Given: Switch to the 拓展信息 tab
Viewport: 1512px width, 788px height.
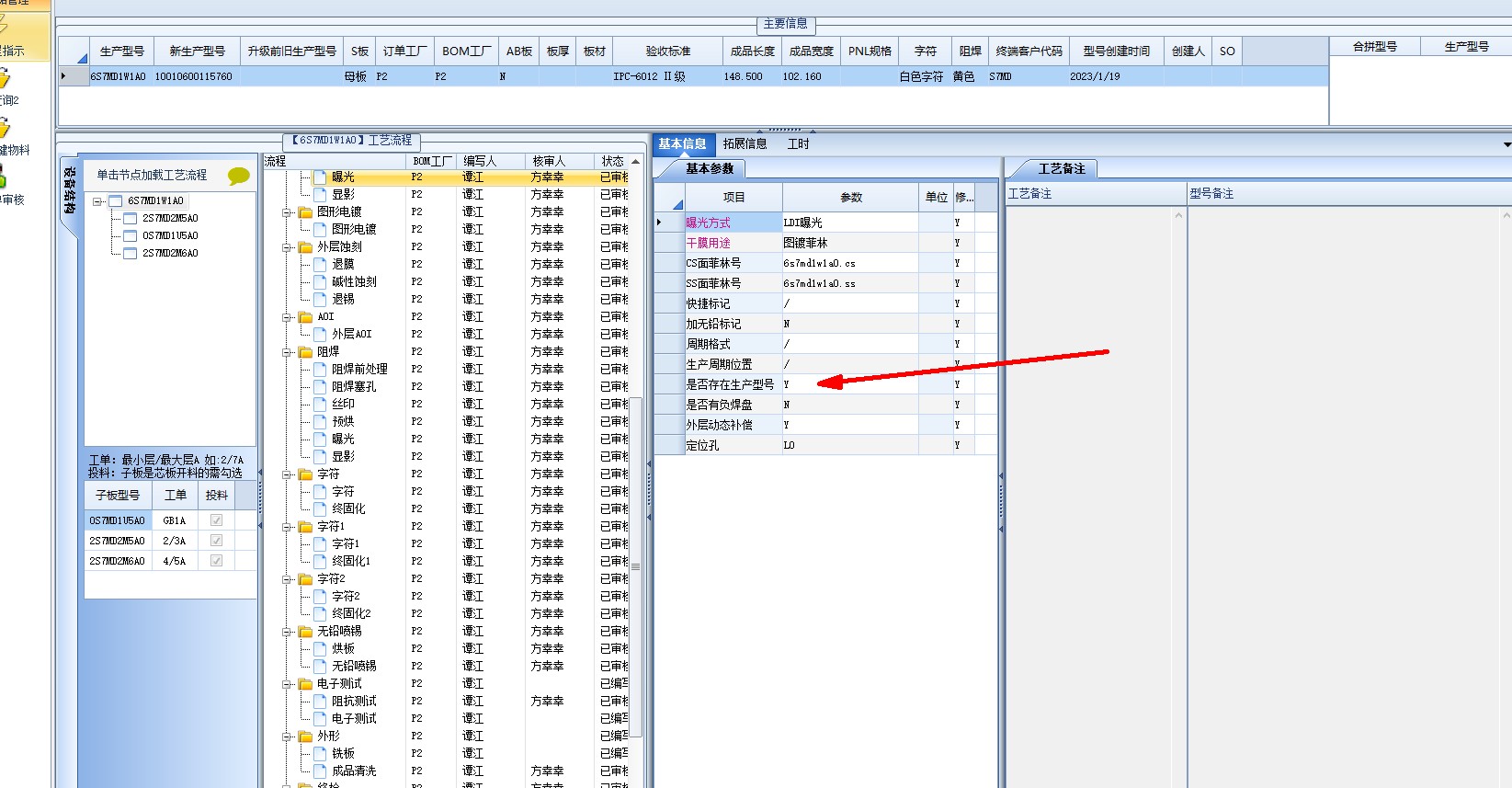Looking at the screenshot, I should 745,143.
